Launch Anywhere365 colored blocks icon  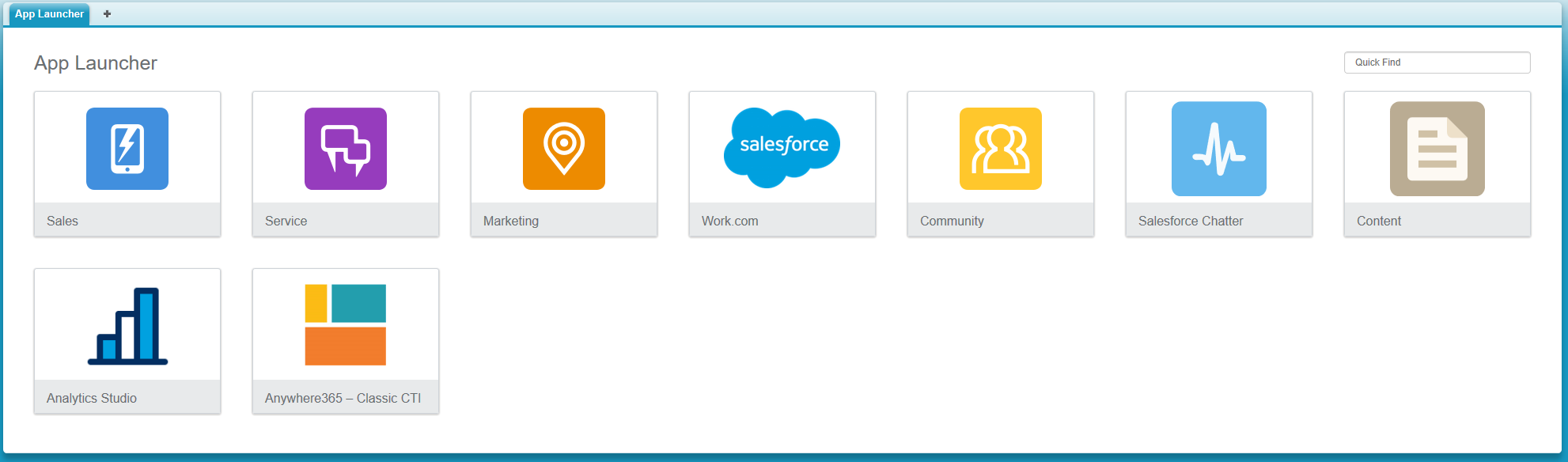tap(346, 325)
